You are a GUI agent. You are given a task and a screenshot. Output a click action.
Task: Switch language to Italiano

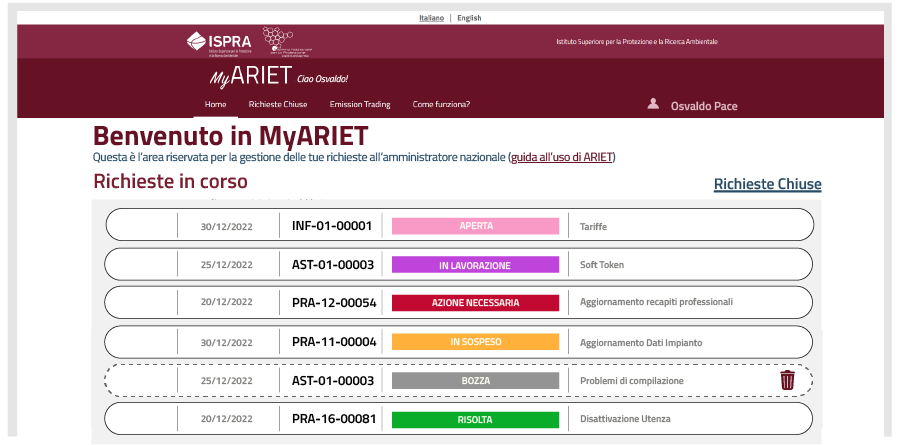(432, 18)
